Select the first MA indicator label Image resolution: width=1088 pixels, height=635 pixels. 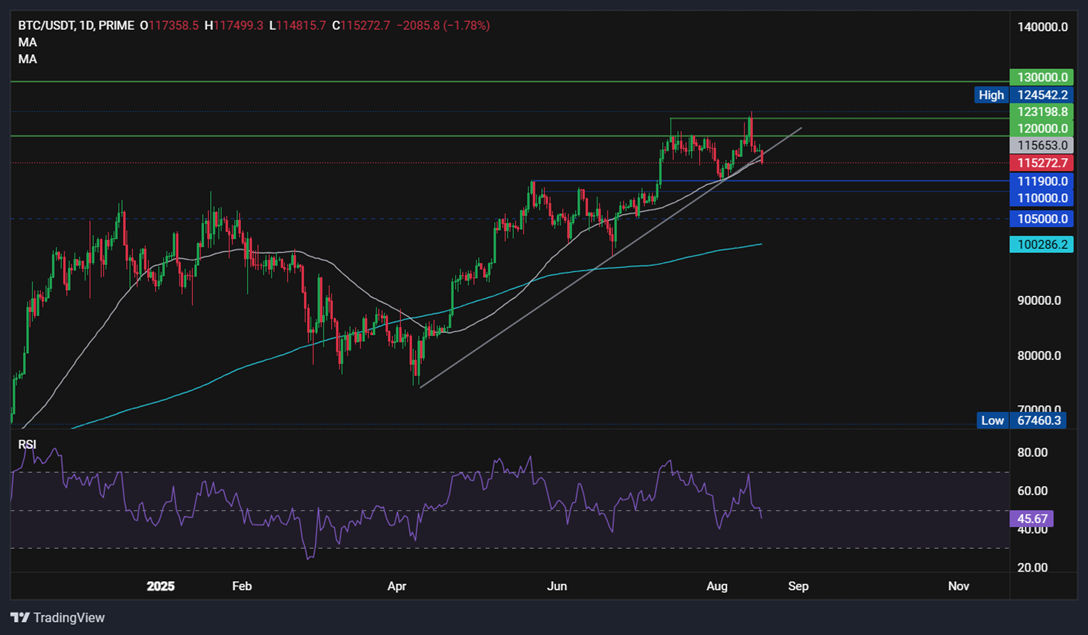pyautogui.click(x=27, y=42)
